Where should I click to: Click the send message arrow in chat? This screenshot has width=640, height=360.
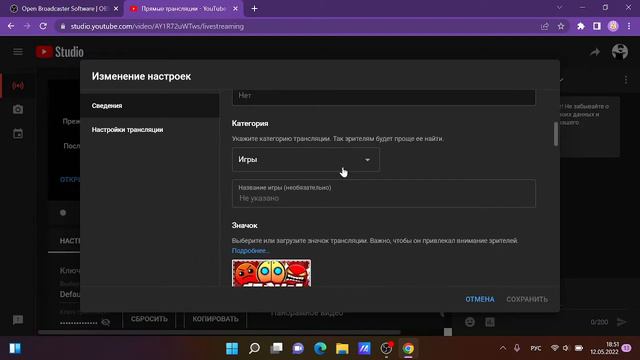[x=622, y=322]
